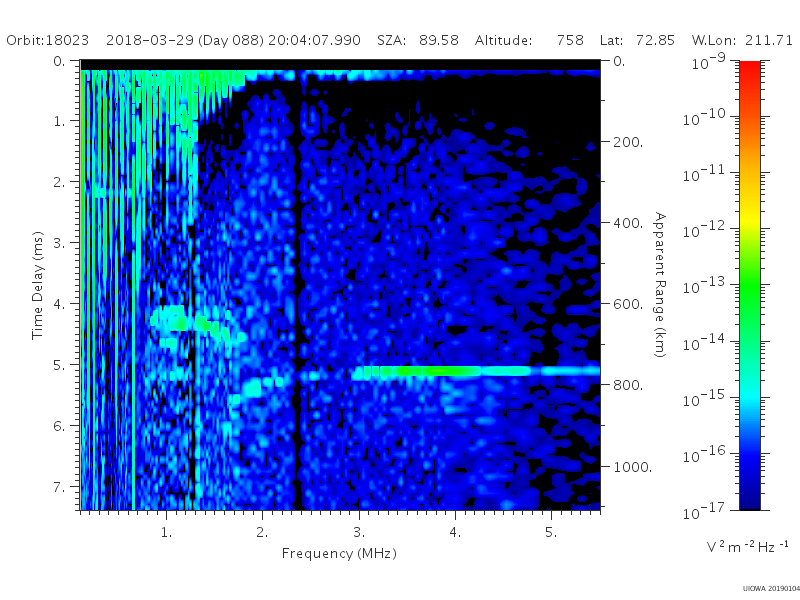Click the 7. tick label on time delay axis
This screenshot has width=800, height=600.
pos(59,487)
